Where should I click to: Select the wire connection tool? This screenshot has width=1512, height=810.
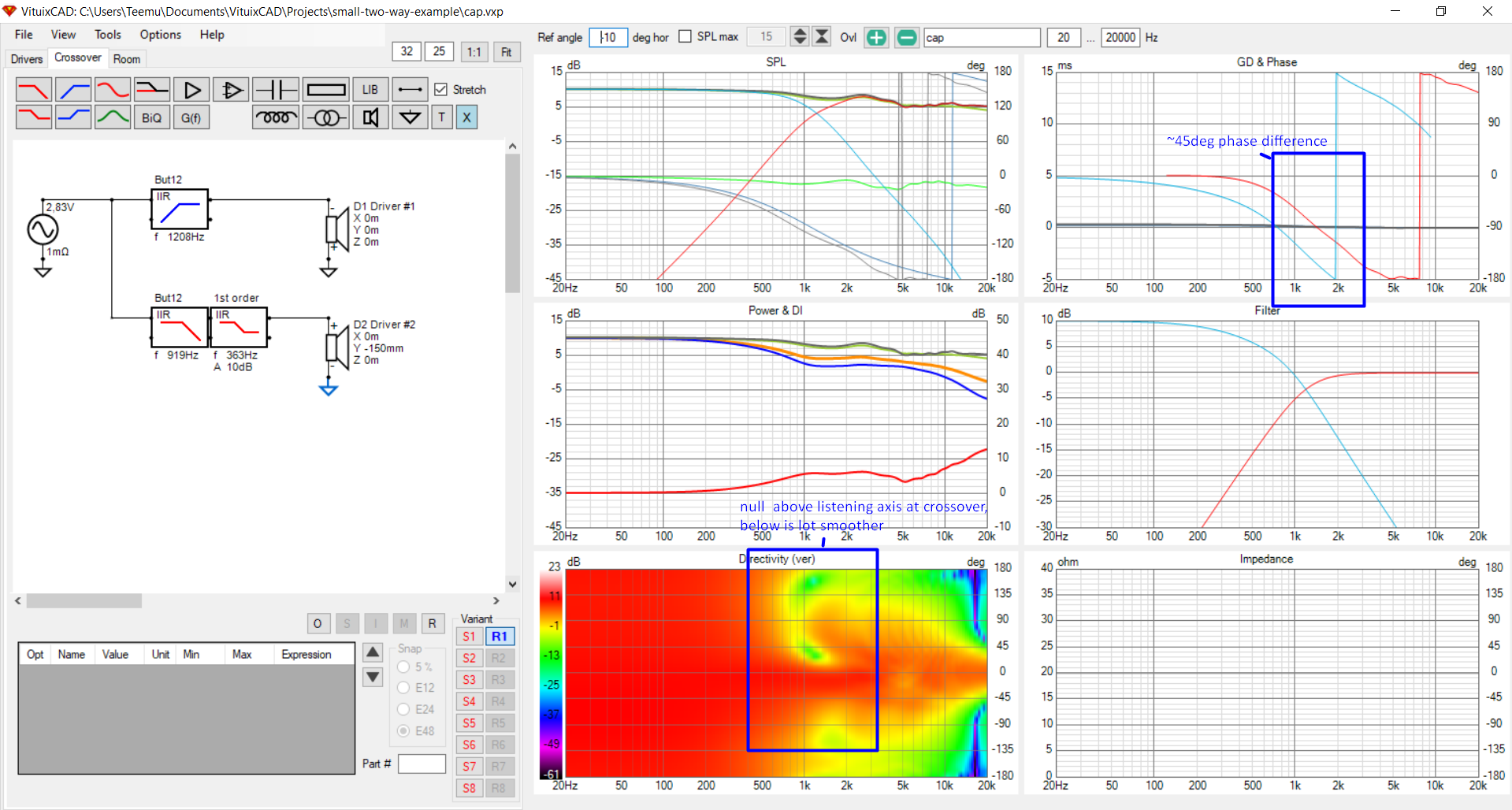(410, 90)
